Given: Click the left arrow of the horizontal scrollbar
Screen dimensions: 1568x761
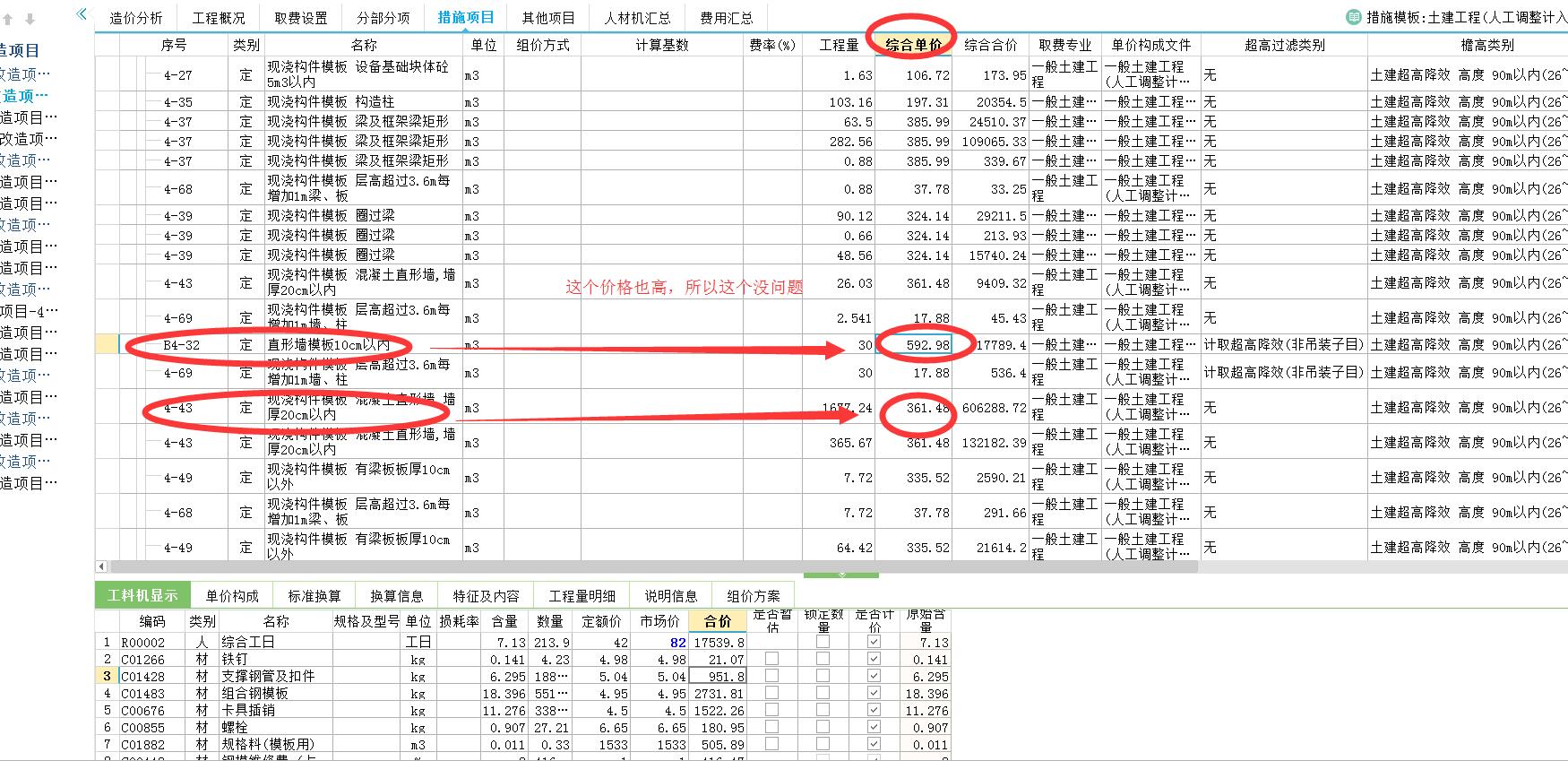Looking at the screenshot, I should (x=101, y=566).
